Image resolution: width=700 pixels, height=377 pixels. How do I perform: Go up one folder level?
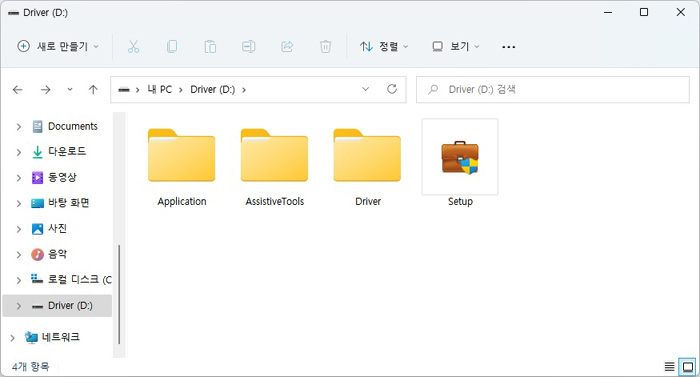click(x=93, y=90)
